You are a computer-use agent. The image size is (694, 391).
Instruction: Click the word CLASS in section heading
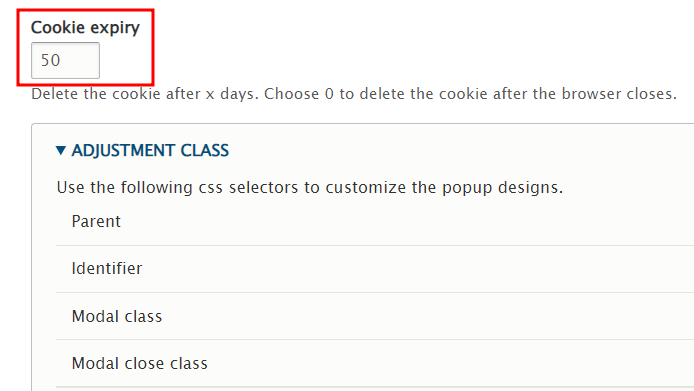click(x=204, y=151)
